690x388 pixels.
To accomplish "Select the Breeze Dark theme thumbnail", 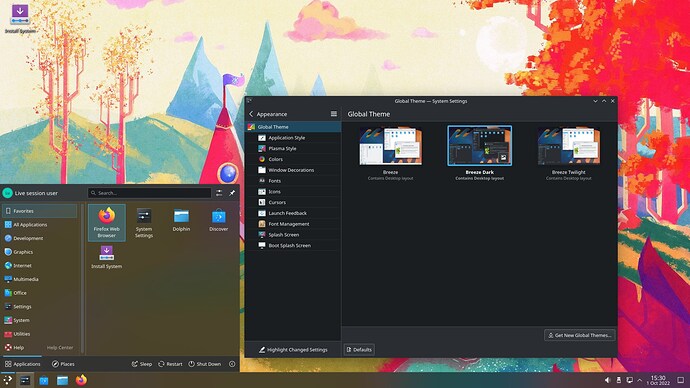I will [480, 146].
